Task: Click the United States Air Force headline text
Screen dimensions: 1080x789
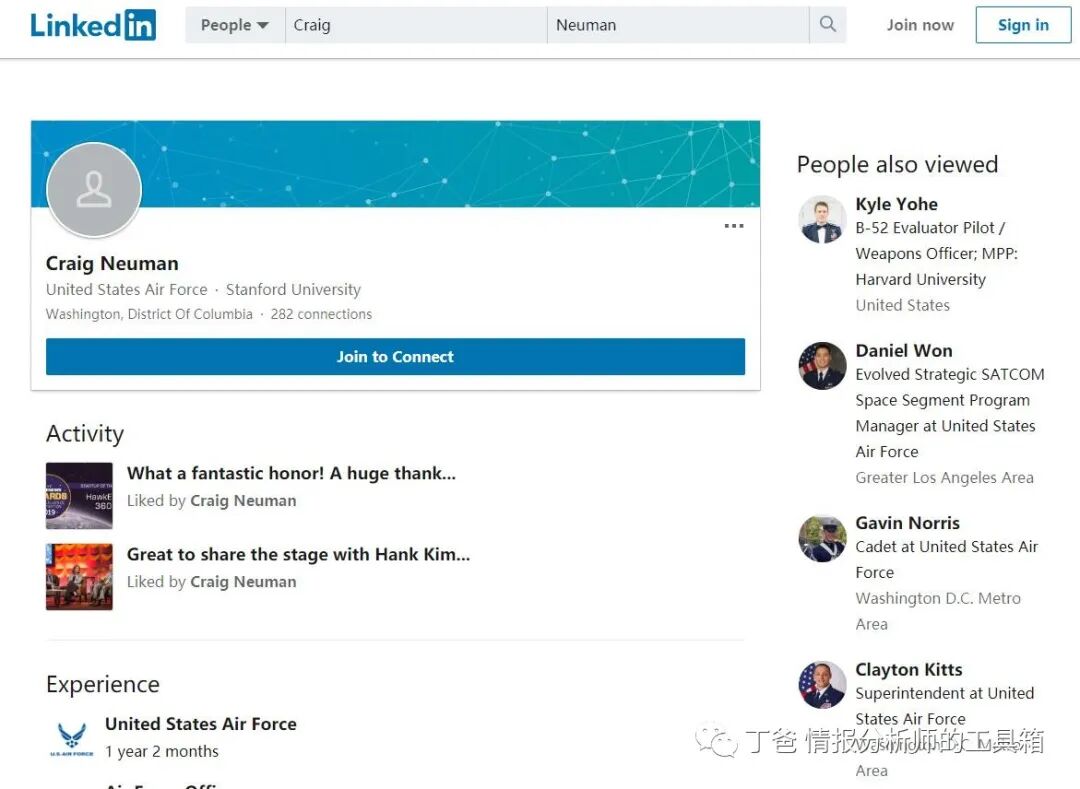Action: tap(127, 290)
